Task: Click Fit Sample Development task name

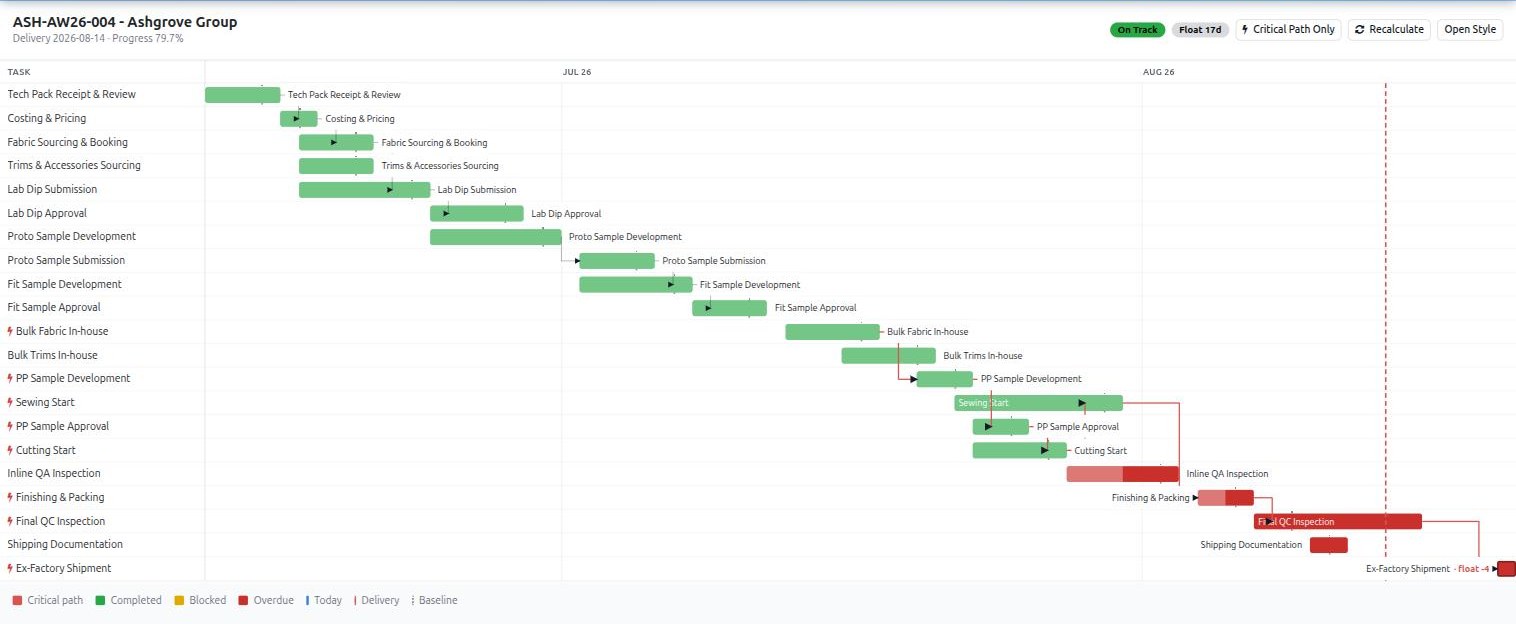Action: click(65, 284)
